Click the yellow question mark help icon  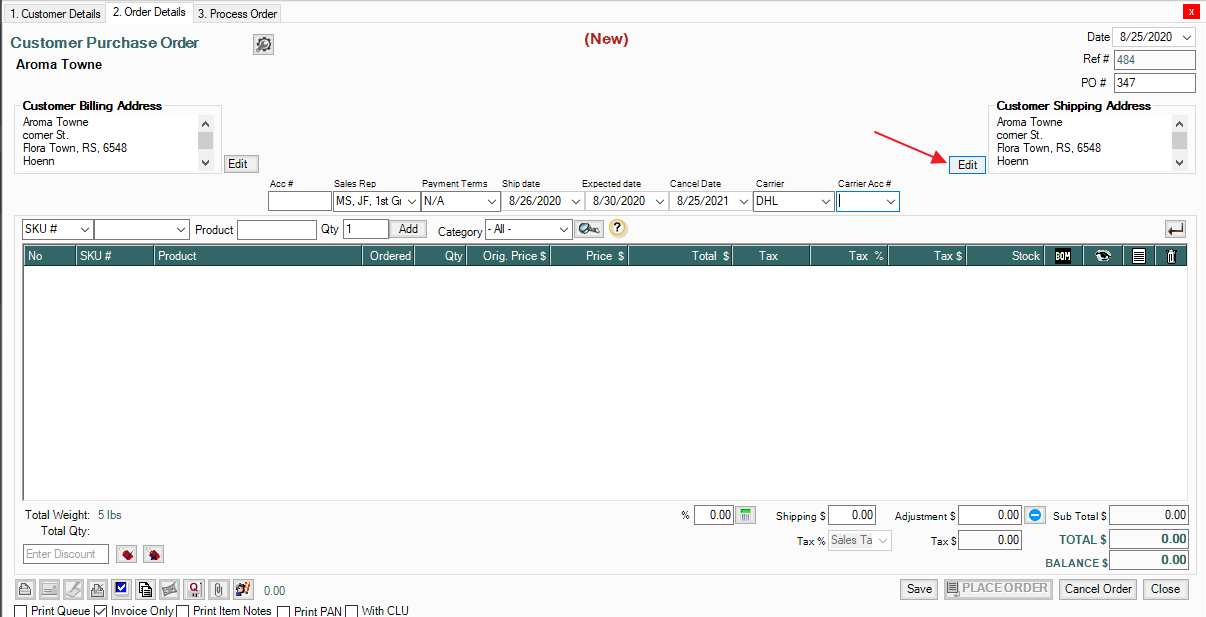click(x=617, y=229)
